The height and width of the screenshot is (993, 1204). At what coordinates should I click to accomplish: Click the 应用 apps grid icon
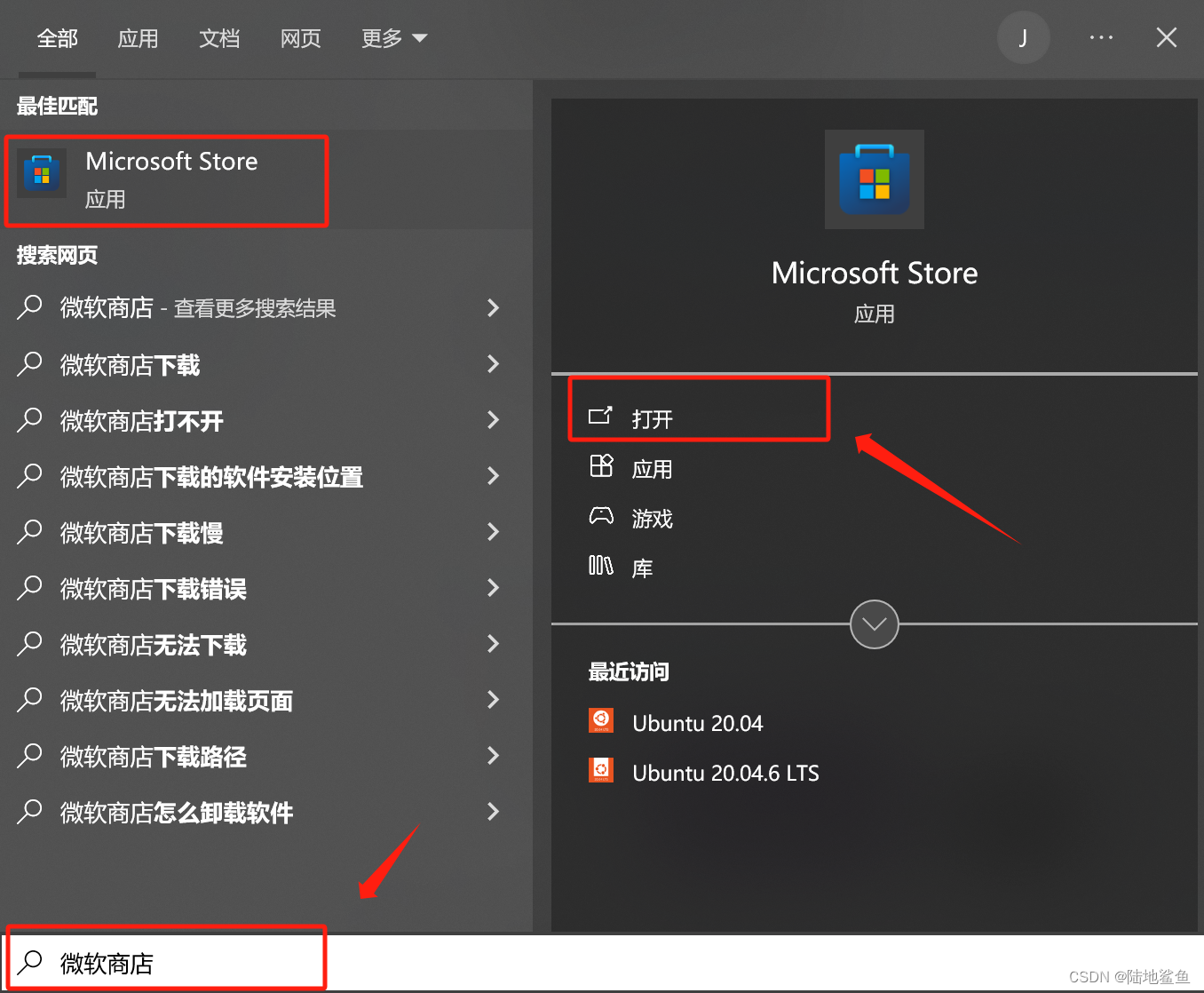601,466
